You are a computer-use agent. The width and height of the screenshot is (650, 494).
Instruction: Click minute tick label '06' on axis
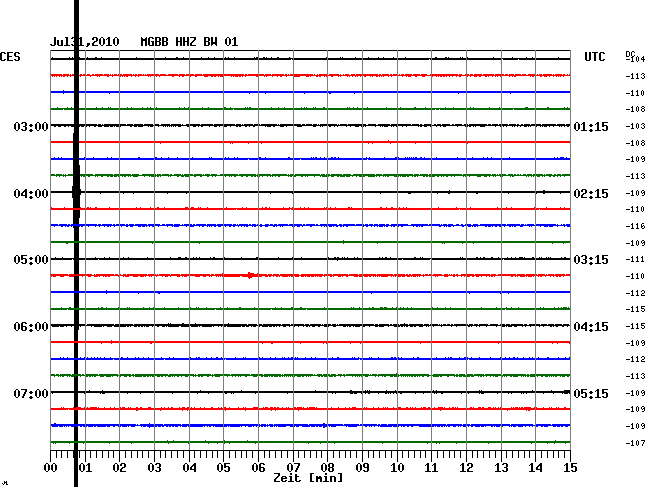258,468
